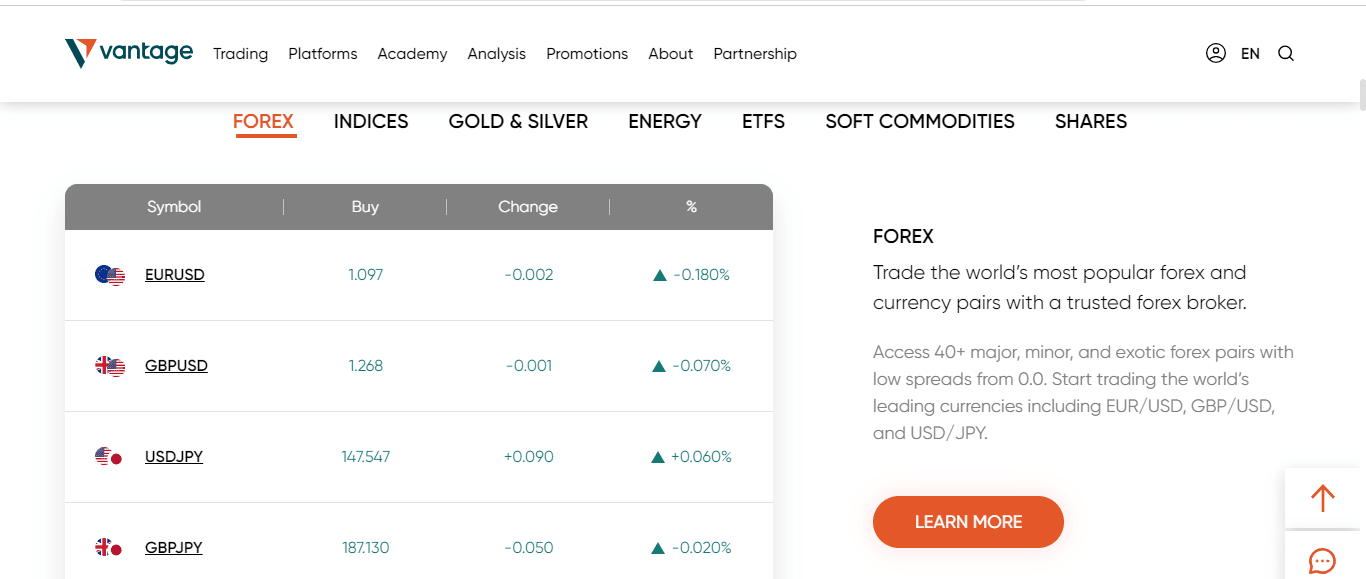Click the scroll-to-top arrow icon
Image resolution: width=1366 pixels, height=579 pixels.
coord(1323,498)
